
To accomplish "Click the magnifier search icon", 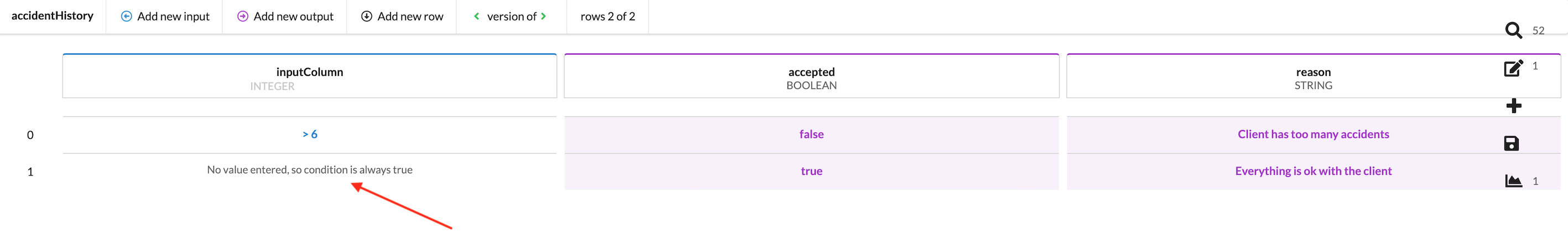I will pyautogui.click(x=1513, y=30).
